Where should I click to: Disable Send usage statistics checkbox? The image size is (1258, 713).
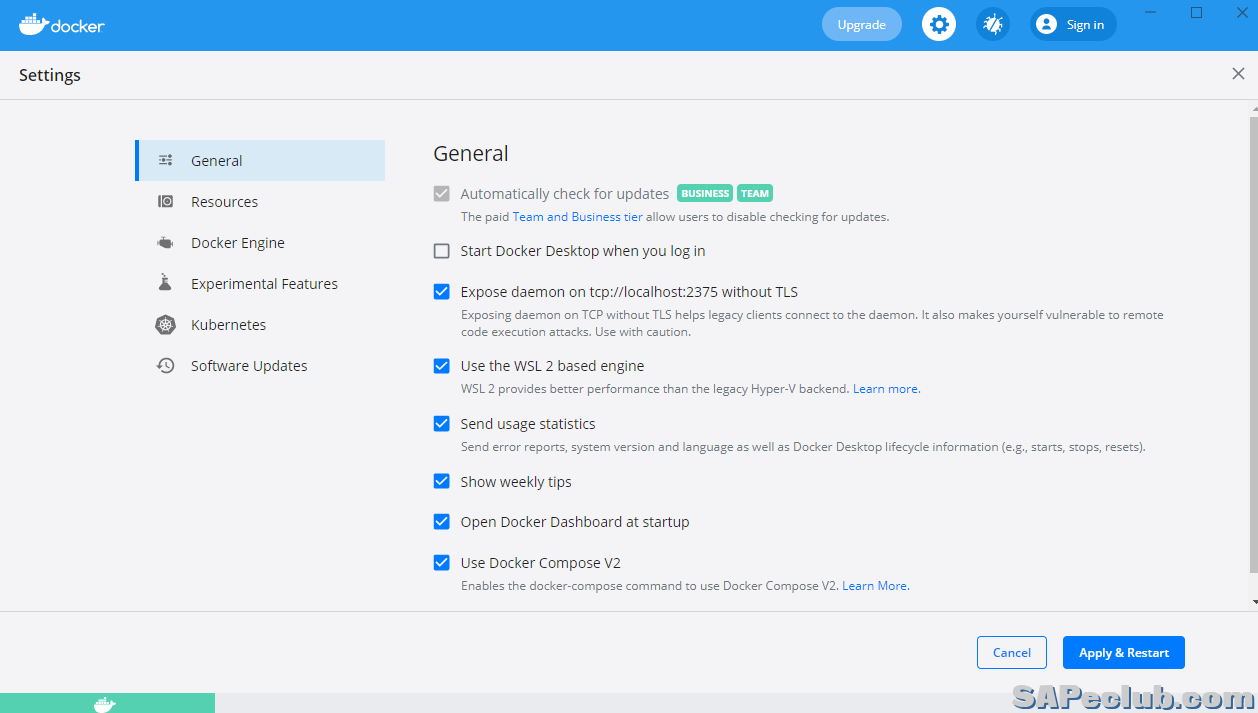pos(441,424)
